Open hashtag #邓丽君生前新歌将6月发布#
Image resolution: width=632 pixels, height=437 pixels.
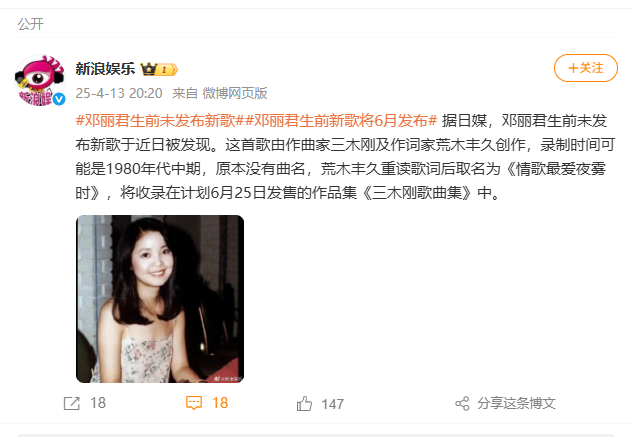(341, 120)
